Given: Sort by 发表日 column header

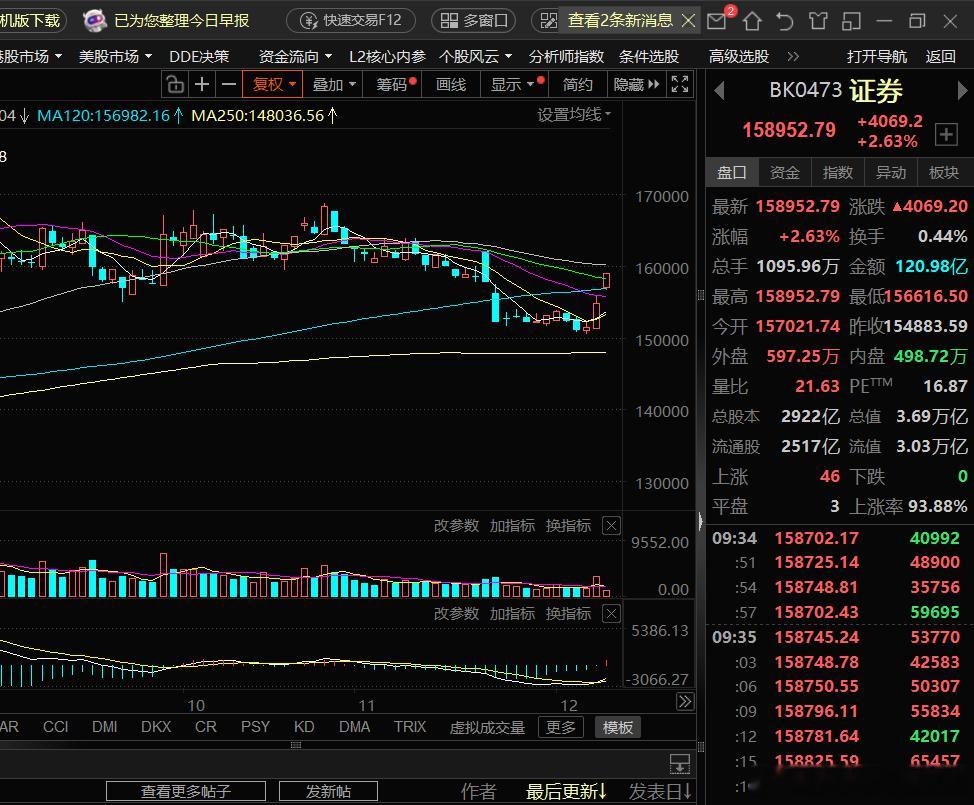Looking at the screenshot, I should (660, 791).
